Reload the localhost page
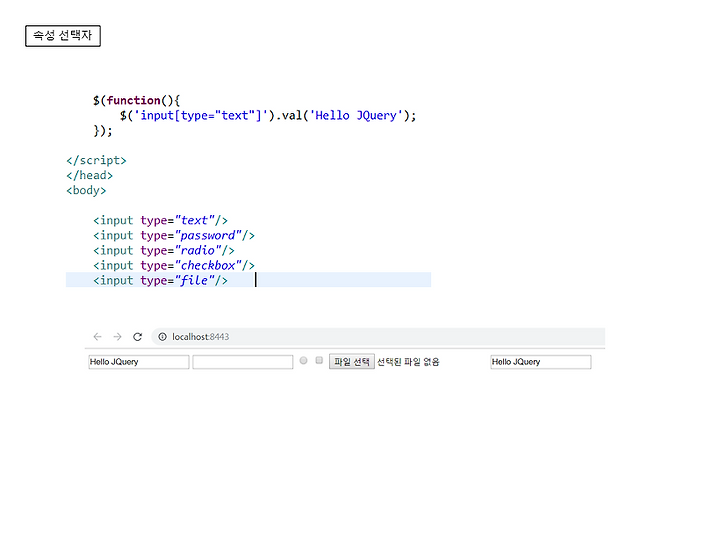 pyautogui.click(x=137, y=337)
